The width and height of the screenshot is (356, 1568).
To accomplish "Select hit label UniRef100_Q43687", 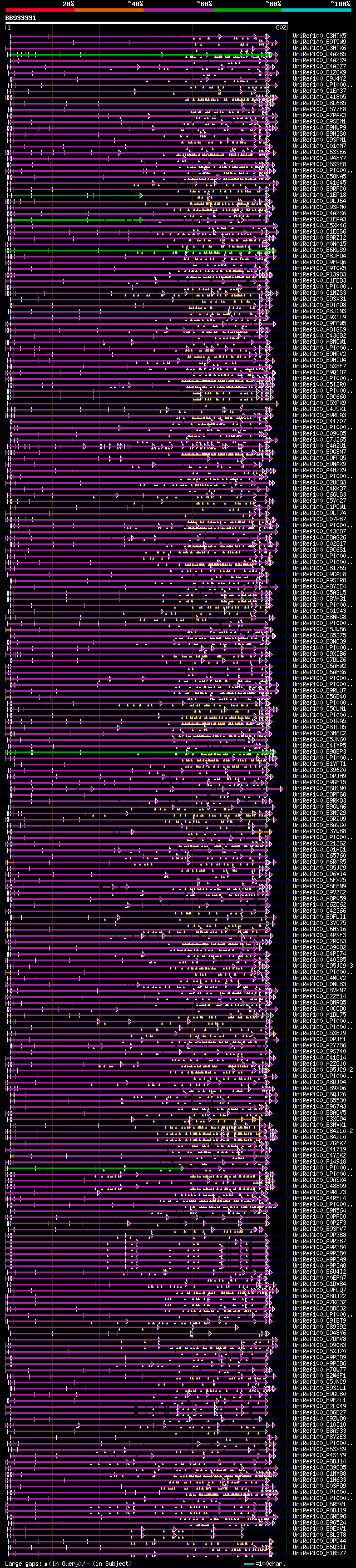I will point(319,531).
